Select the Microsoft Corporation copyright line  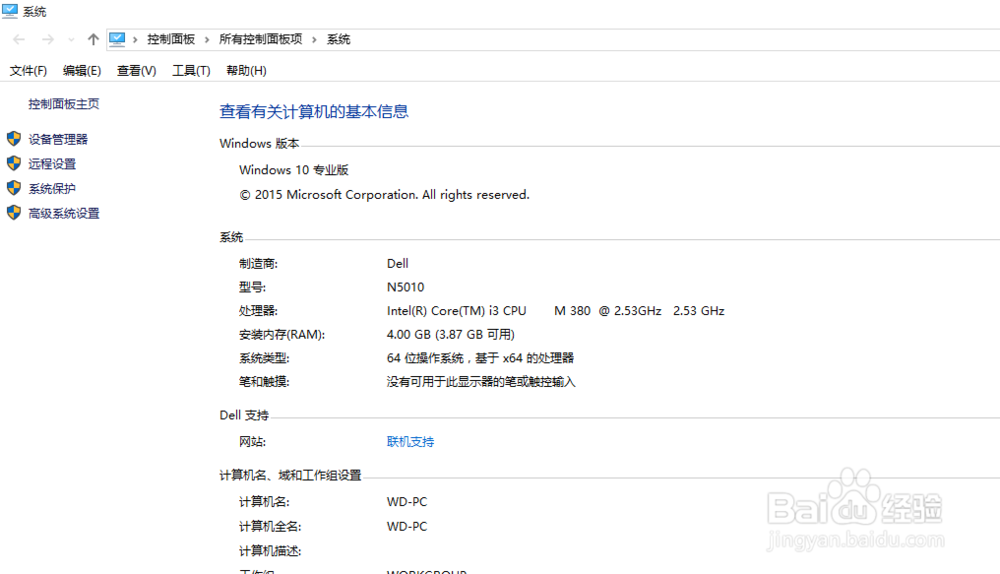point(384,195)
